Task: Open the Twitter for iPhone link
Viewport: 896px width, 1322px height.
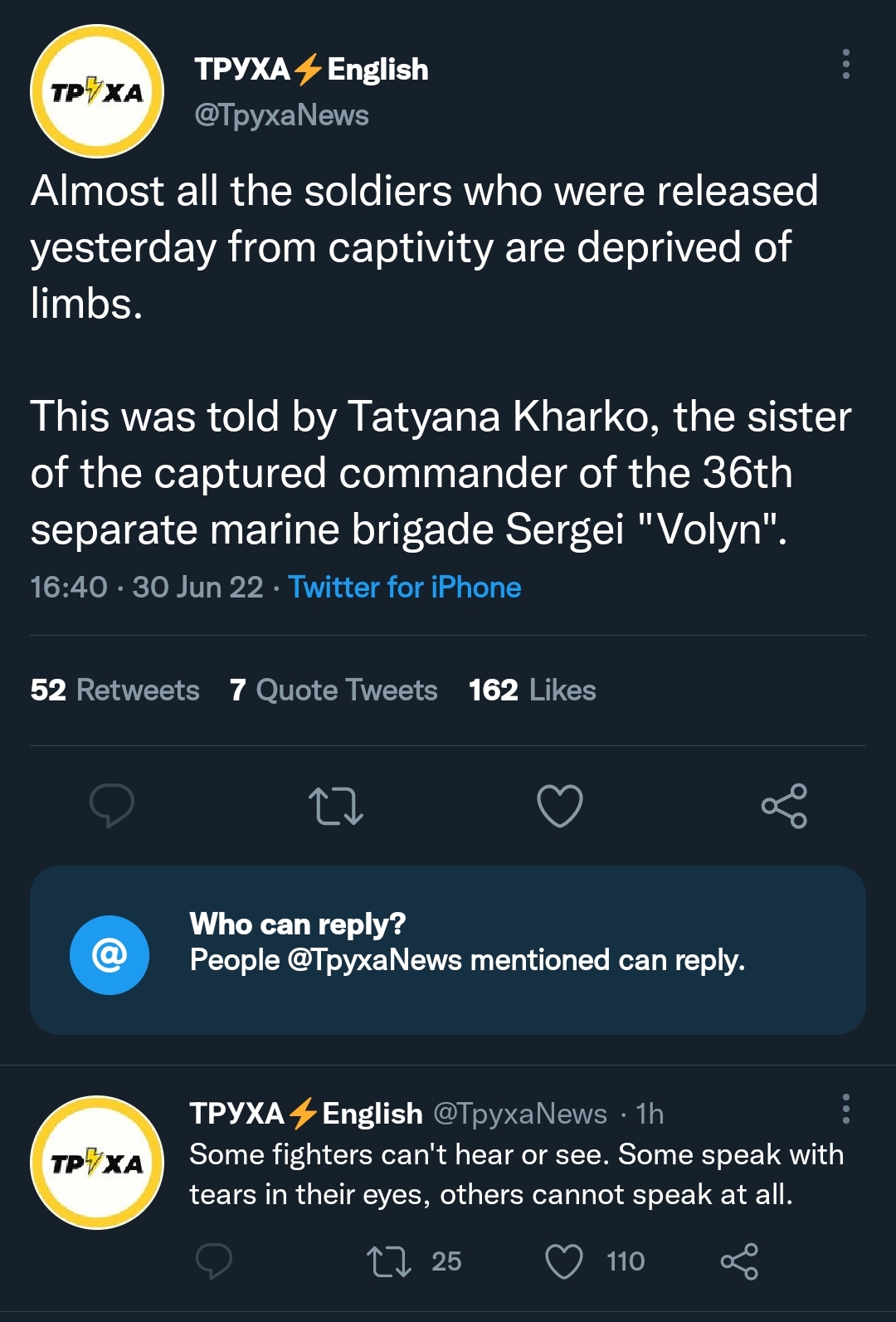Action: click(x=404, y=588)
